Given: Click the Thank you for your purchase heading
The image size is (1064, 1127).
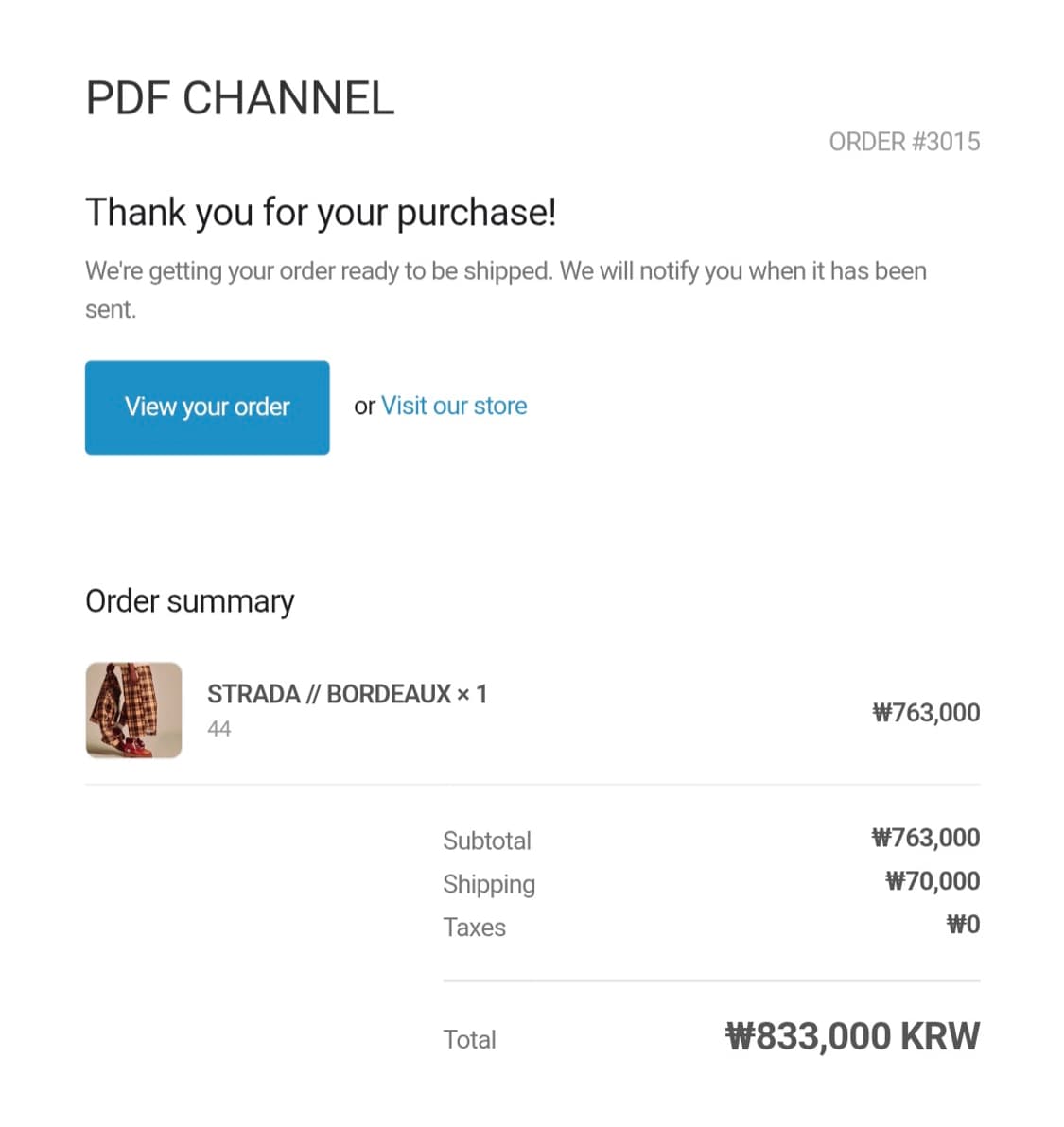Looking at the screenshot, I should click(321, 213).
